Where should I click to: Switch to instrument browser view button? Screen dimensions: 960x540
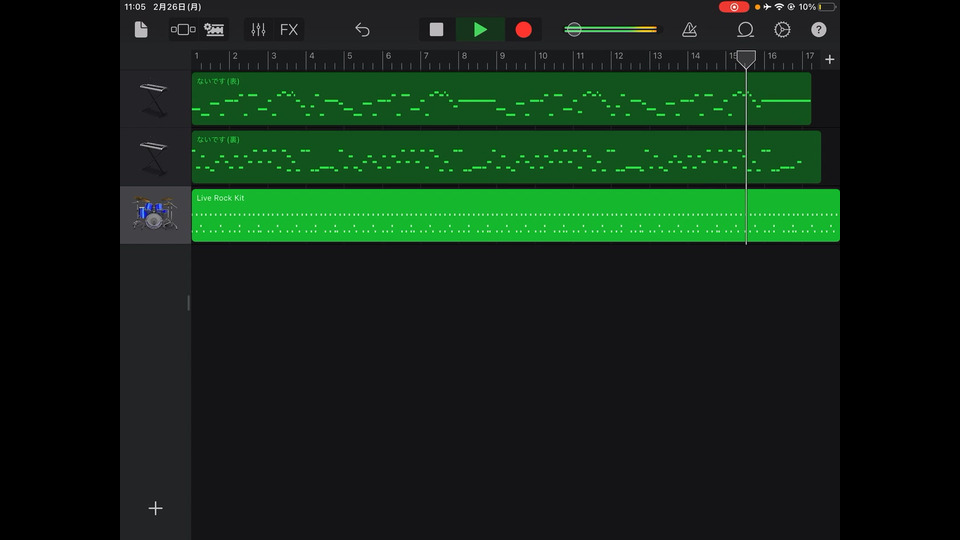tap(183, 29)
